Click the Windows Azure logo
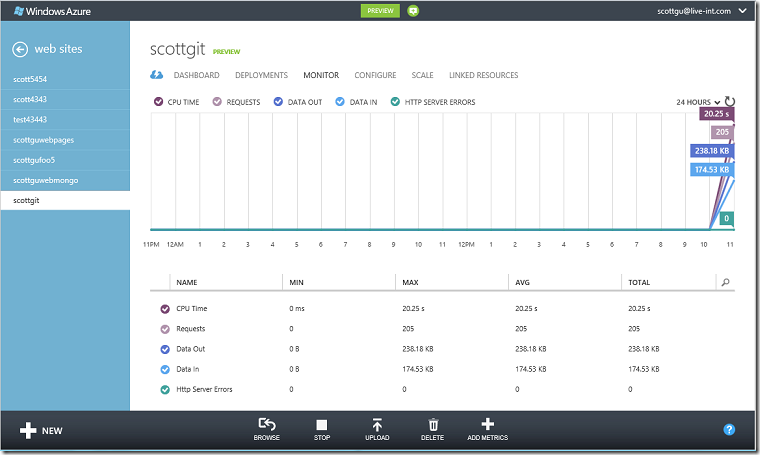This screenshot has height=455, width=760. coord(52,11)
